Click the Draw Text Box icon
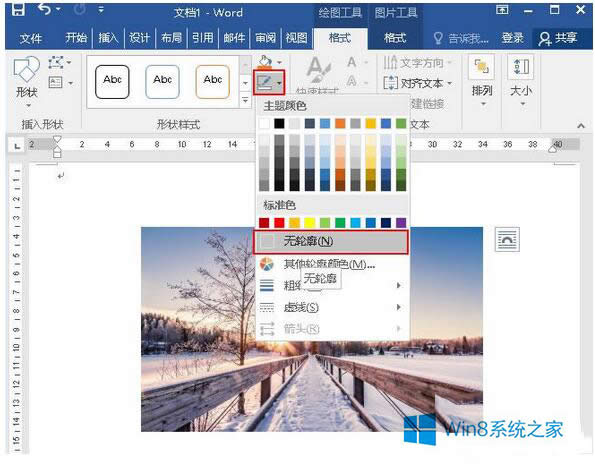 point(56,82)
